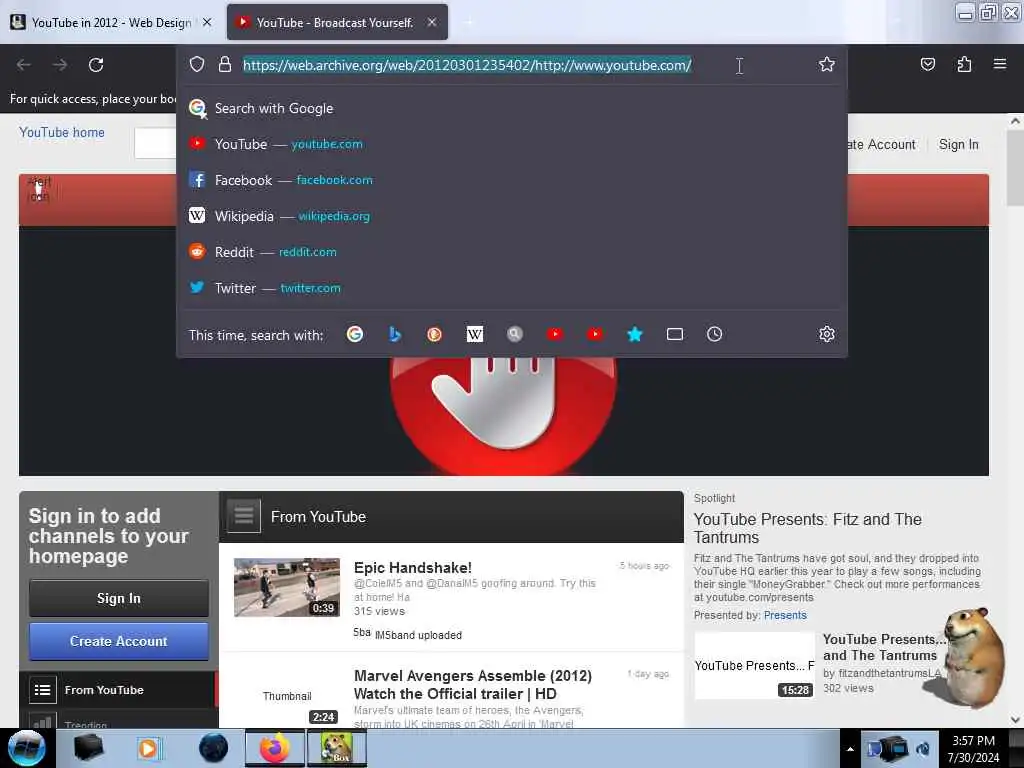This screenshot has width=1024, height=768.
Task: Click the blue Create Account button
Action: coord(119,641)
